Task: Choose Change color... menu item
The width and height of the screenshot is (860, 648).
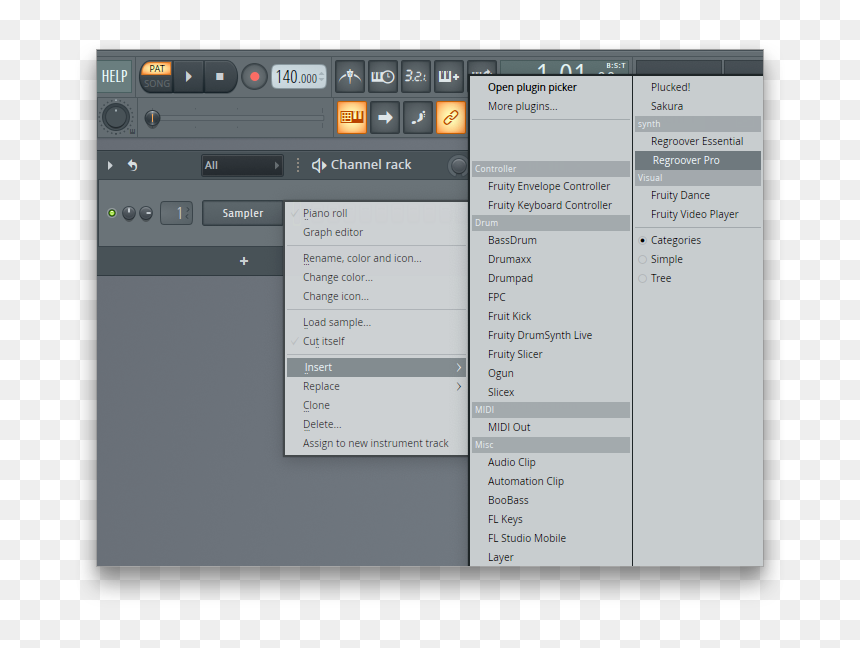Action: point(376,277)
